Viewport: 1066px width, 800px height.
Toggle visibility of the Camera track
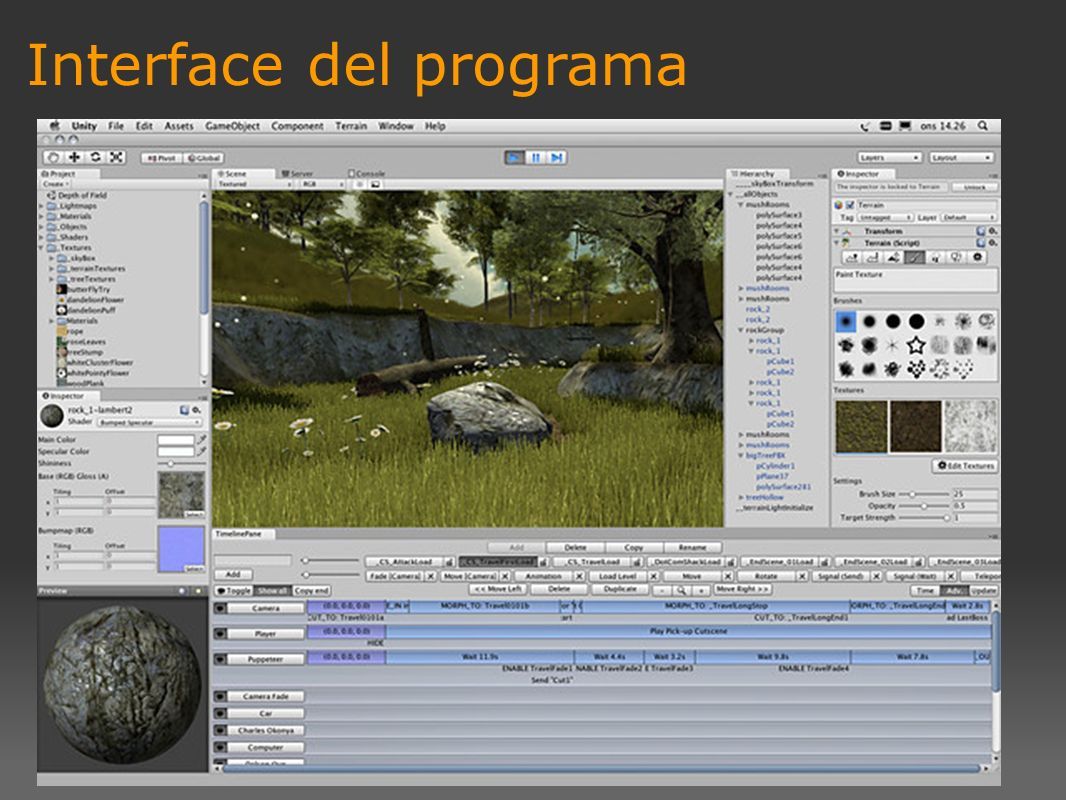point(220,608)
